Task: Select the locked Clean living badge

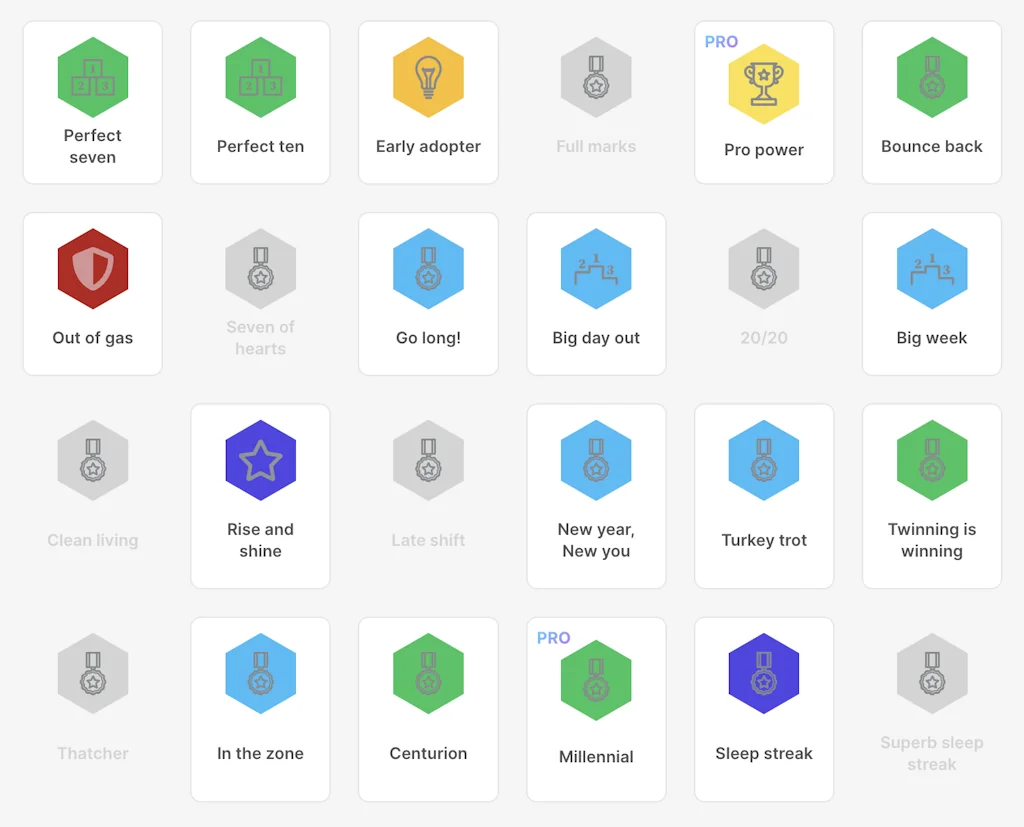Action: (x=93, y=496)
